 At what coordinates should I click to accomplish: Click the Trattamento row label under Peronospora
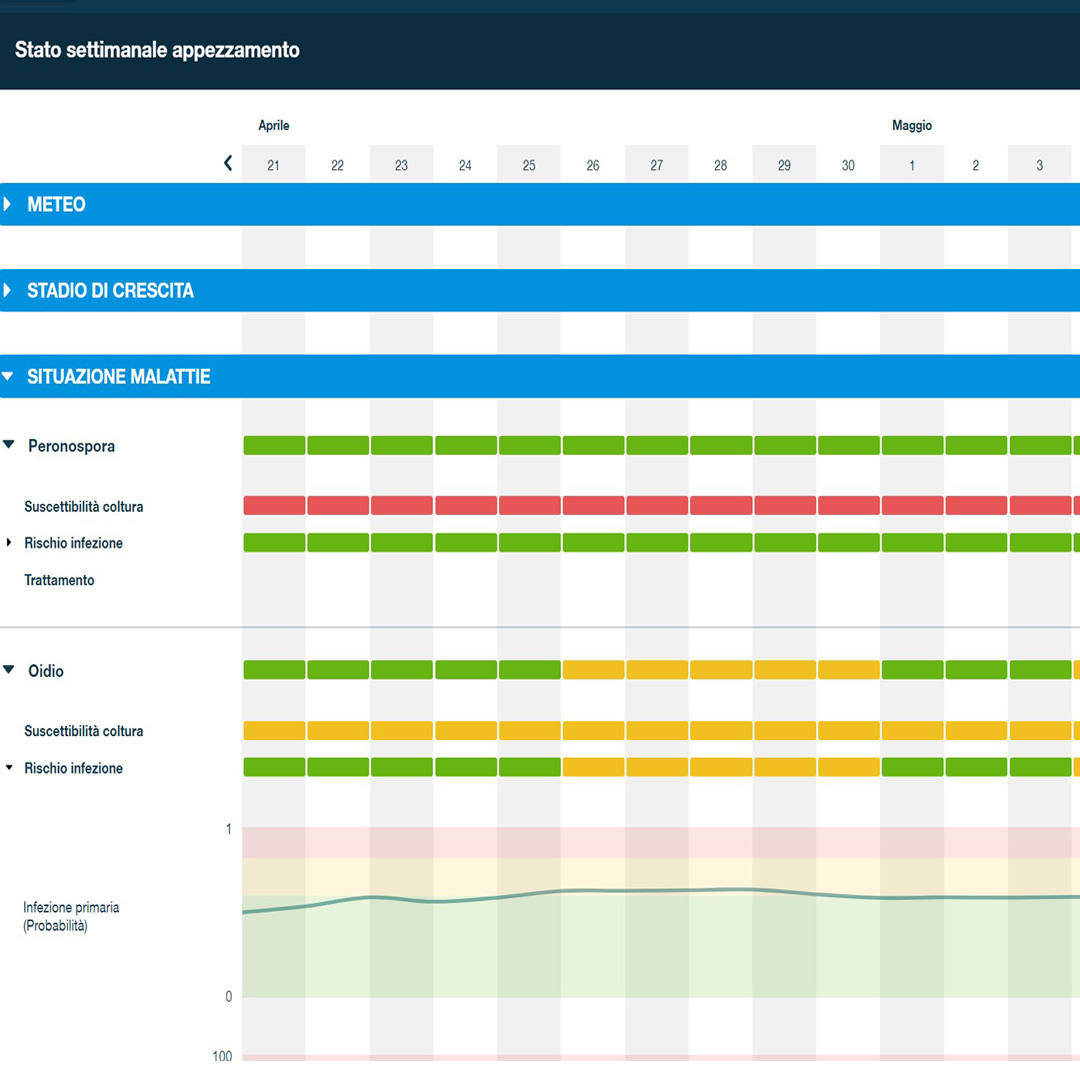pos(60,580)
